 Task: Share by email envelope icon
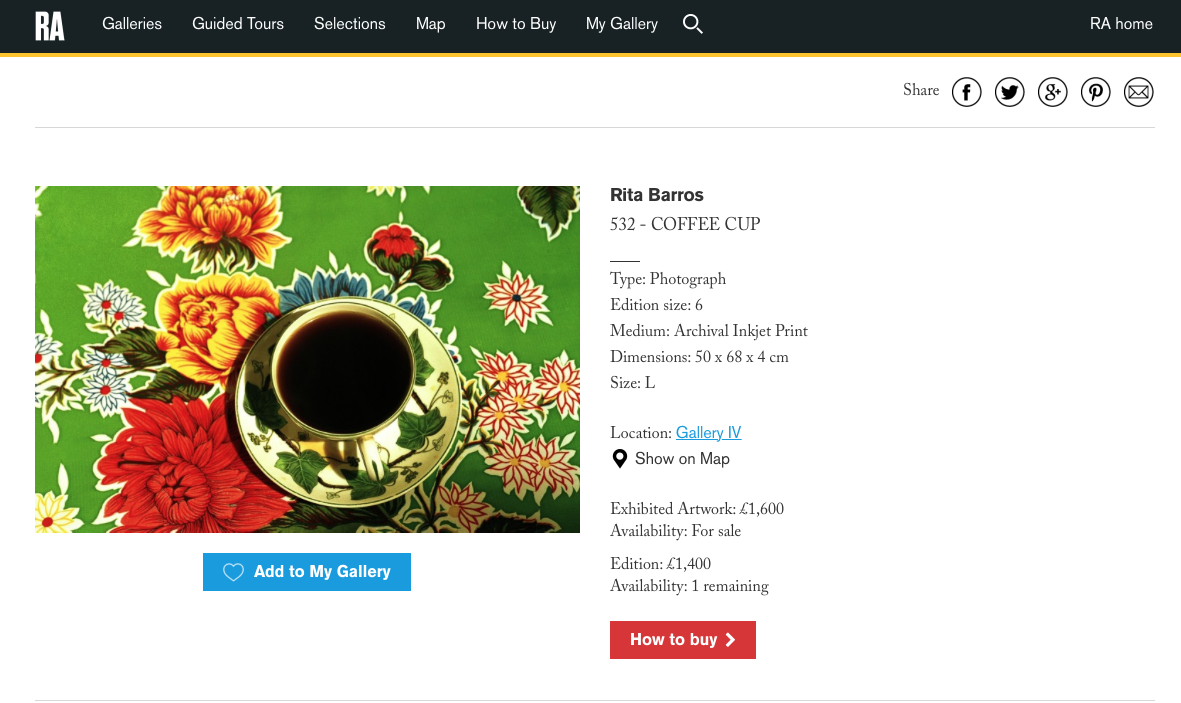point(1138,92)
